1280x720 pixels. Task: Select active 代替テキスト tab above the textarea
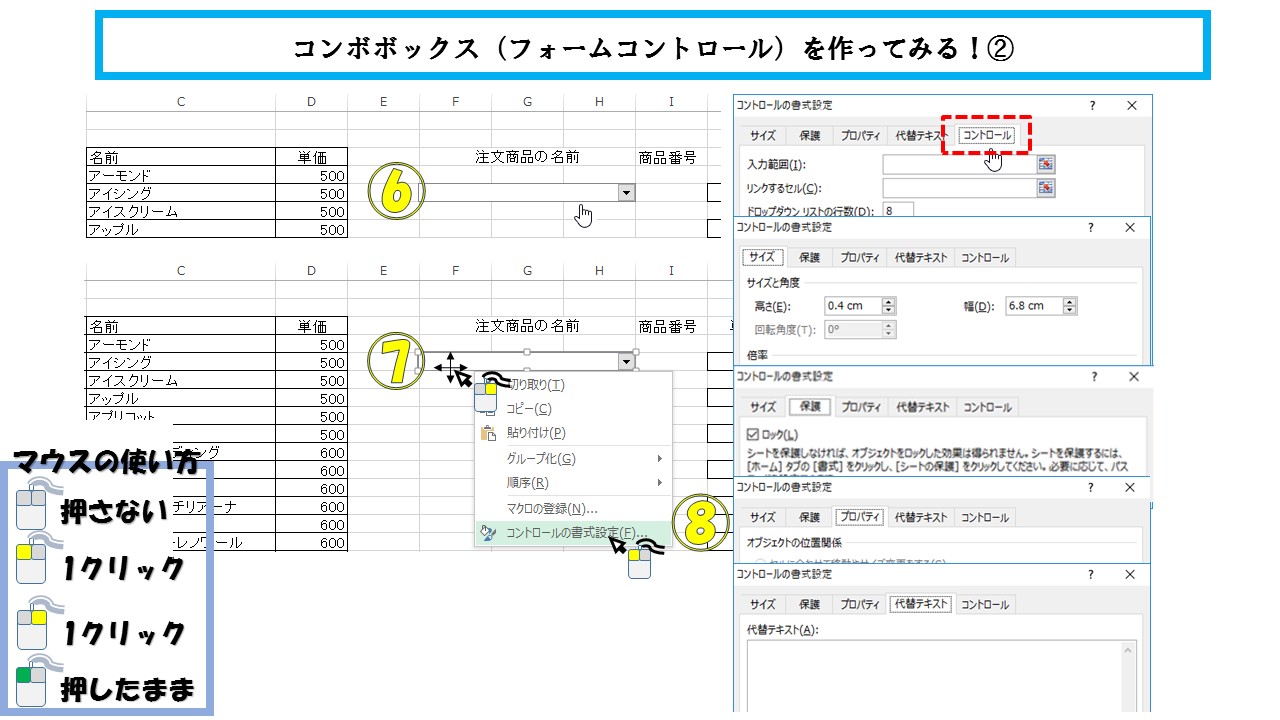(921, 604)
